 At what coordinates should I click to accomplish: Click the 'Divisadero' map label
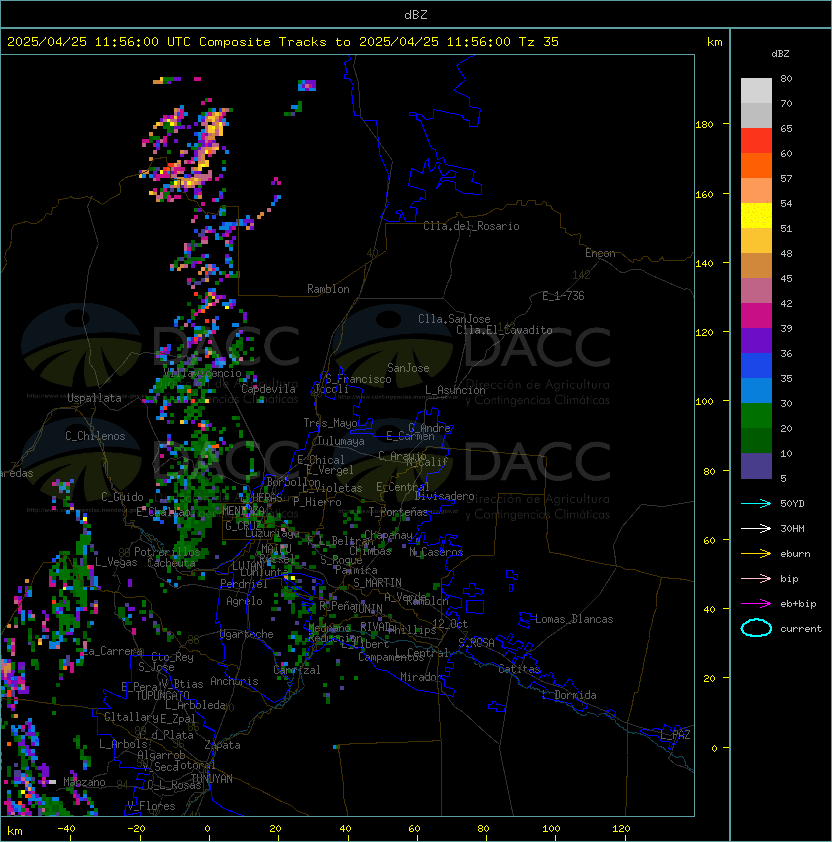pos(445,496)
